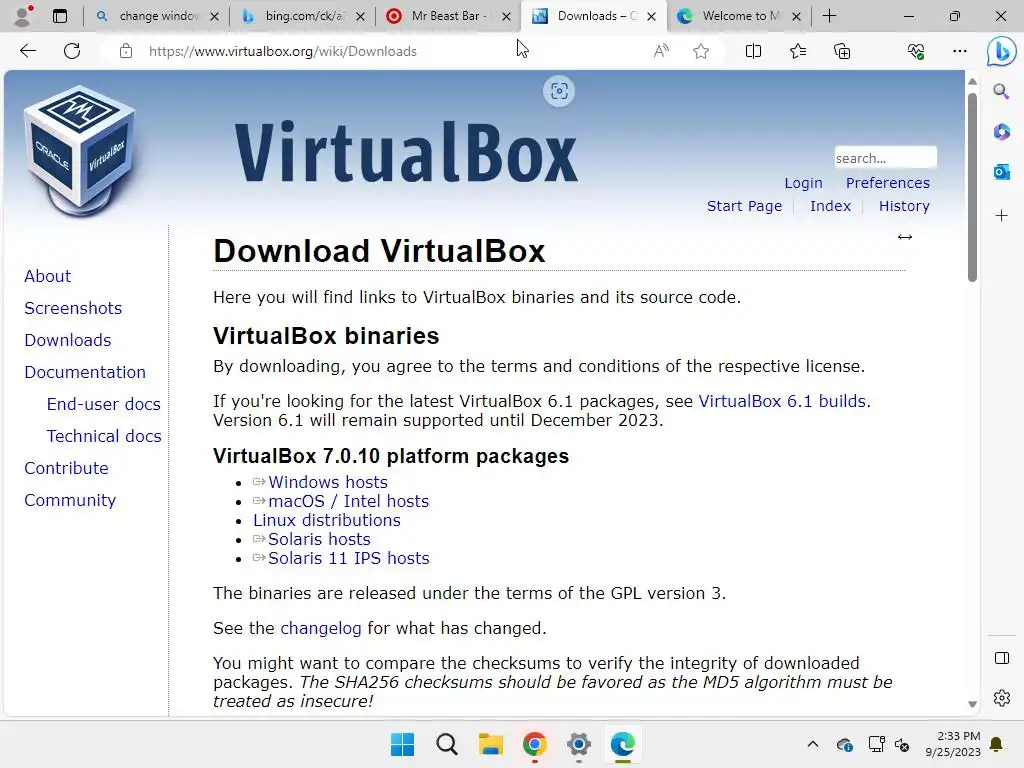This screenshot has height=768, width=1024.
Task: Show hidden tray icons chevron
Action: coord(812,744)
